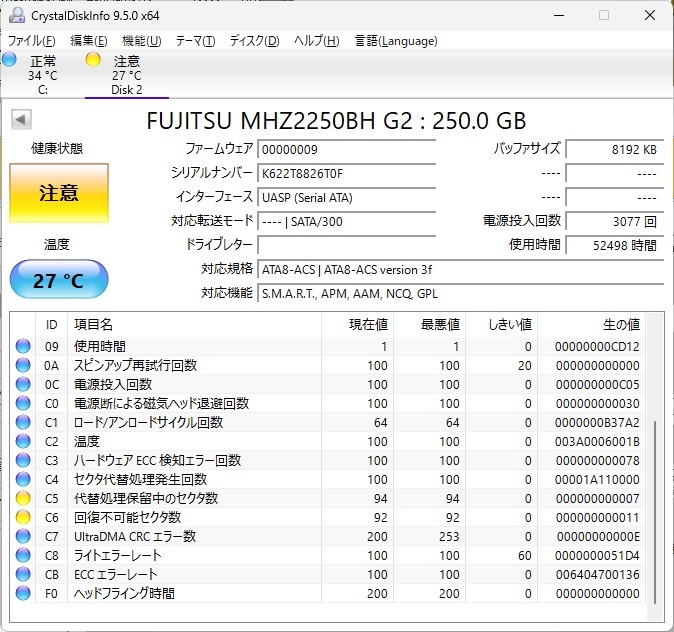
Task: Click 回復不可能セクタ数 attribute name
Action: pyautogui.click(x=128, y=517)
